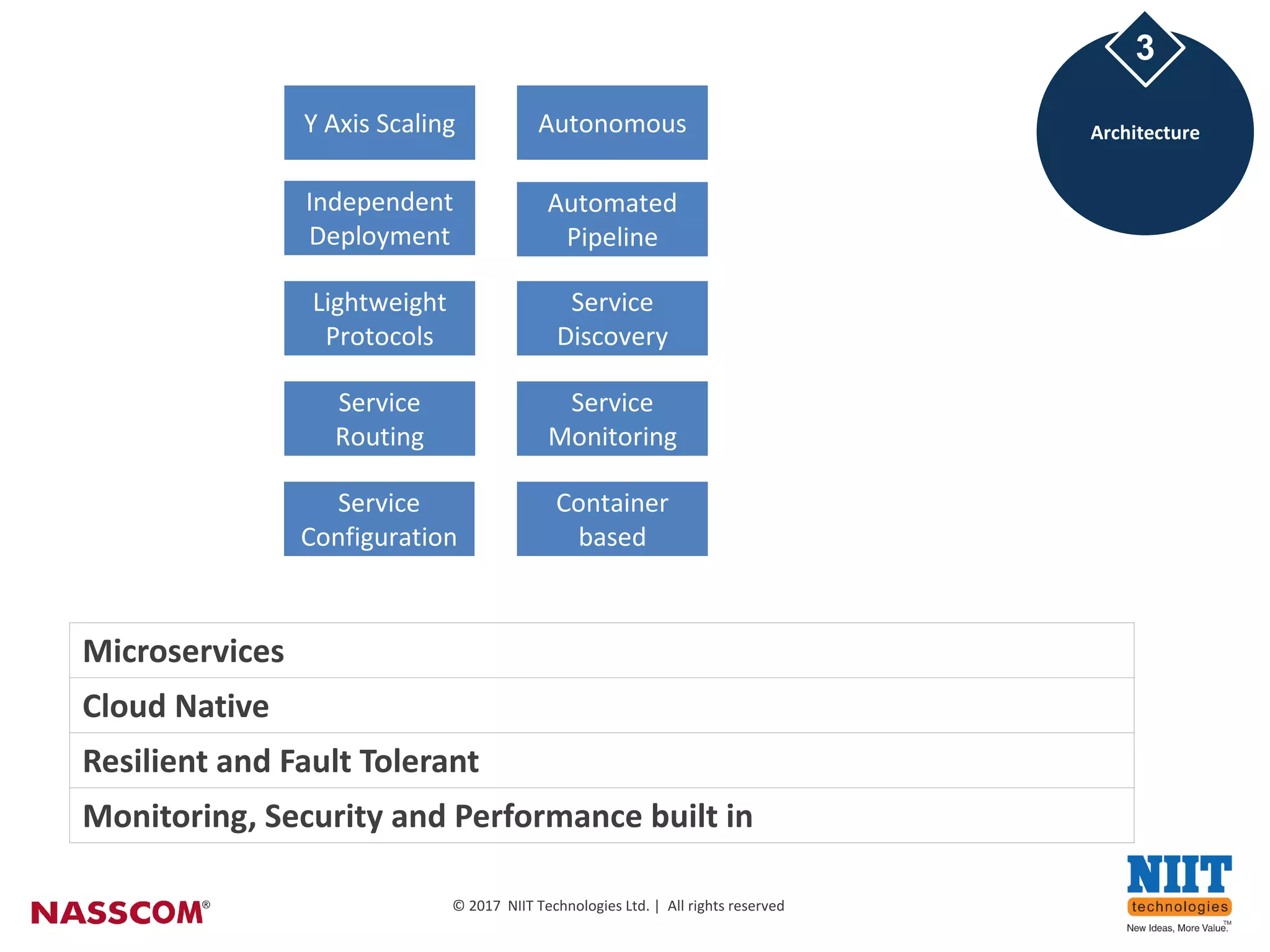
Task: Select the Cloud Native row
Action: tap(602, 705)
